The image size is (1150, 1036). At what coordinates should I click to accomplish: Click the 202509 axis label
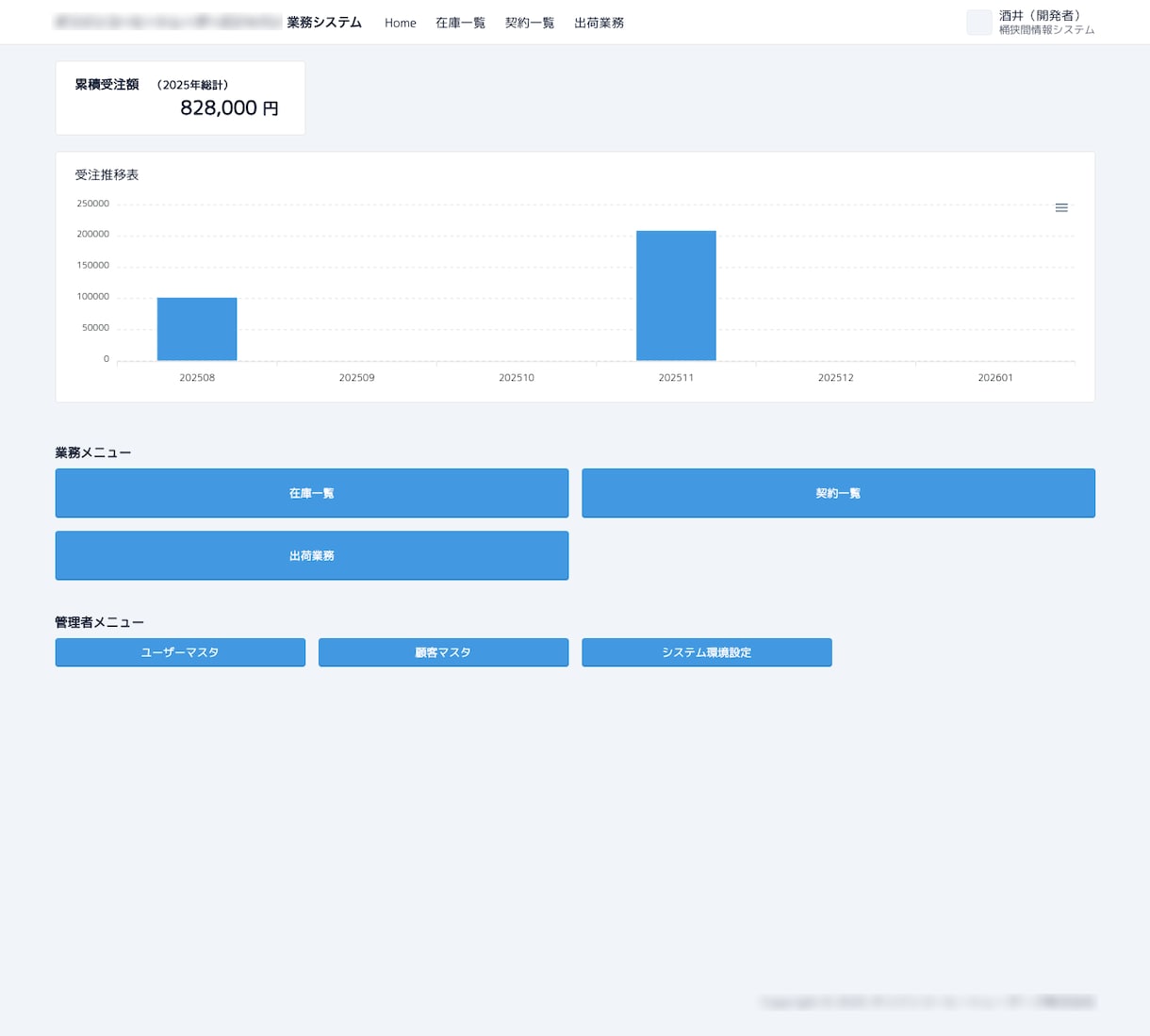tap(356, 377)
